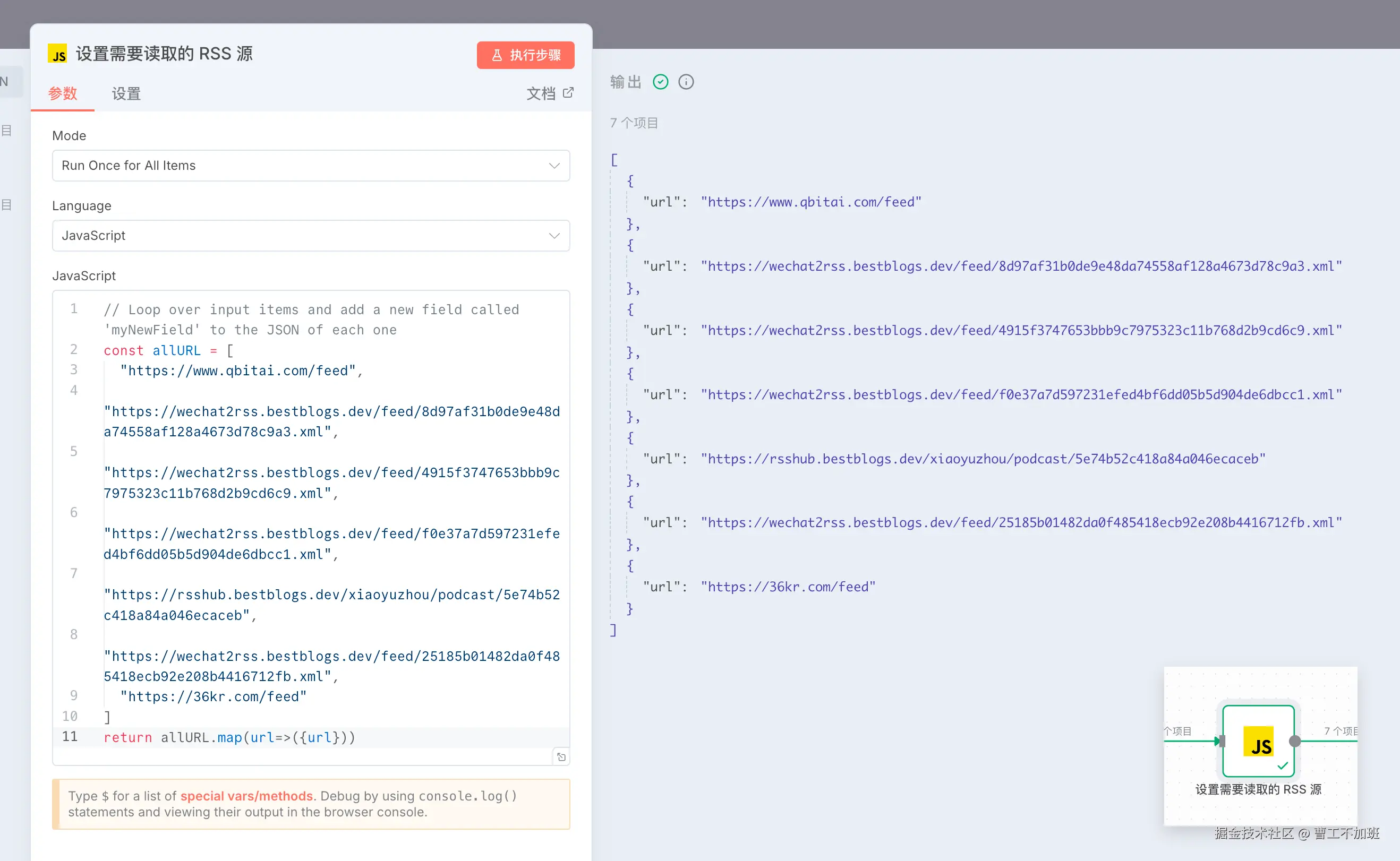Click the flask icon on execute button

coord(497,55)
